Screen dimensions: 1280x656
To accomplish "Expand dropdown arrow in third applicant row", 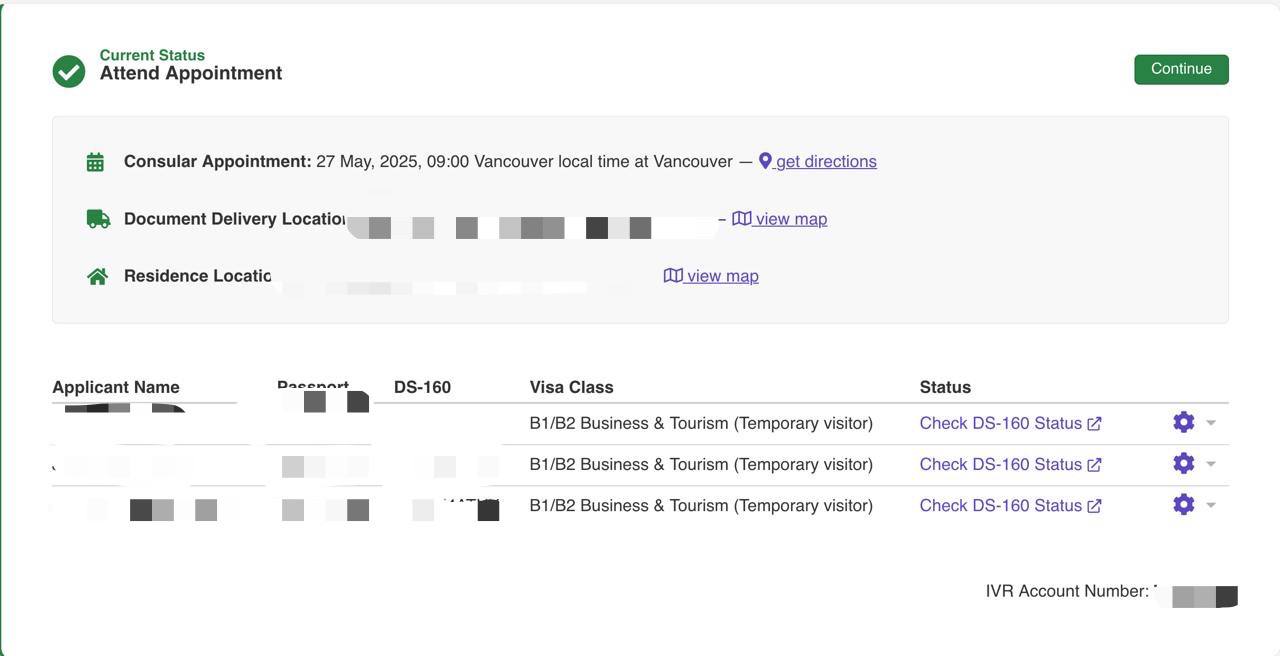I will [1211, 505].
